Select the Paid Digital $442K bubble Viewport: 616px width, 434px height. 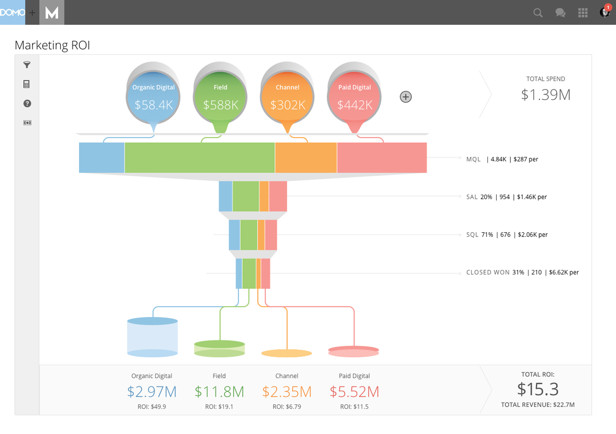pos(354,97)
